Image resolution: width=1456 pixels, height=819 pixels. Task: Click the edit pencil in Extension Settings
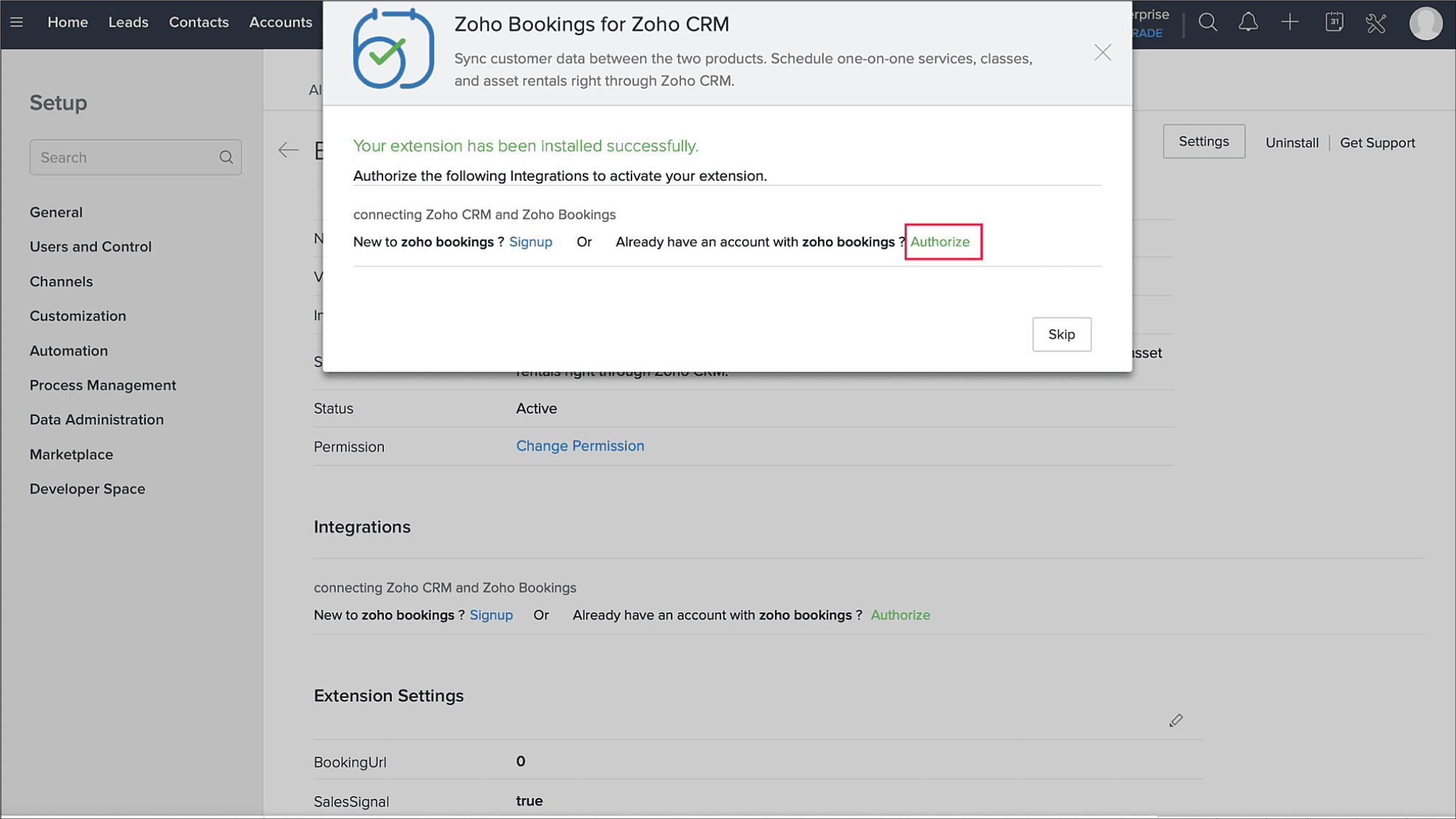1175,720
